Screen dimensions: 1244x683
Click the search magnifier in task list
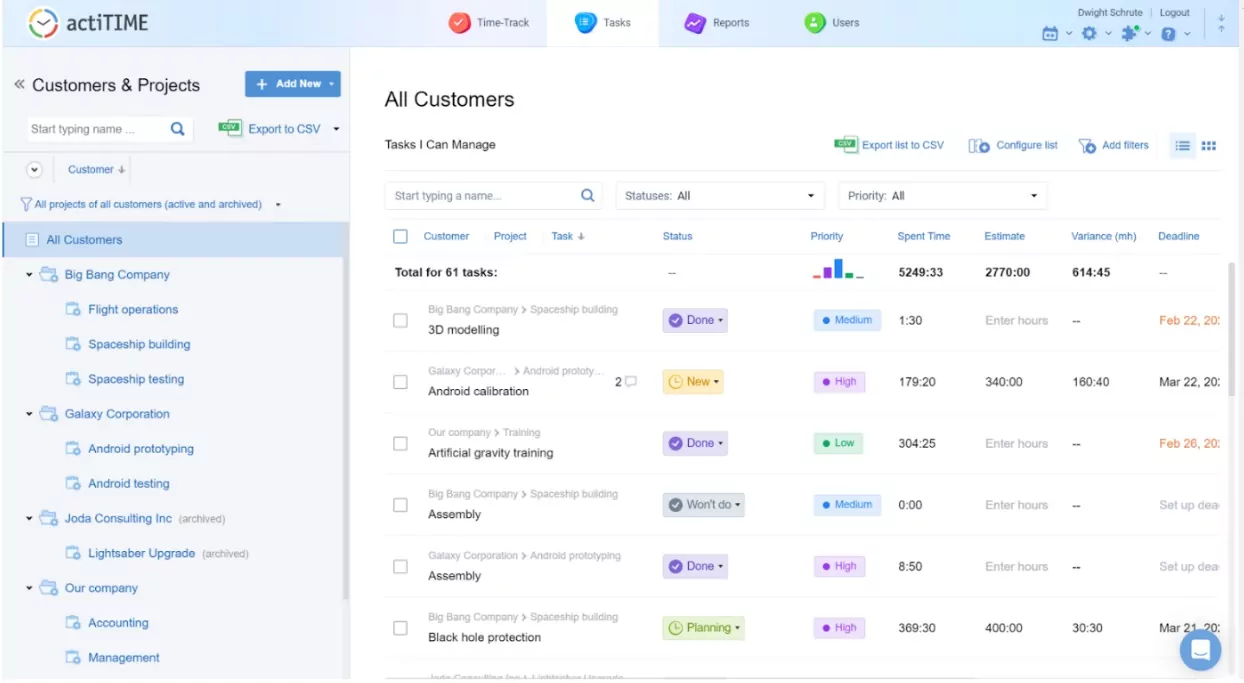pyautogui.click(x=588, y=196)
